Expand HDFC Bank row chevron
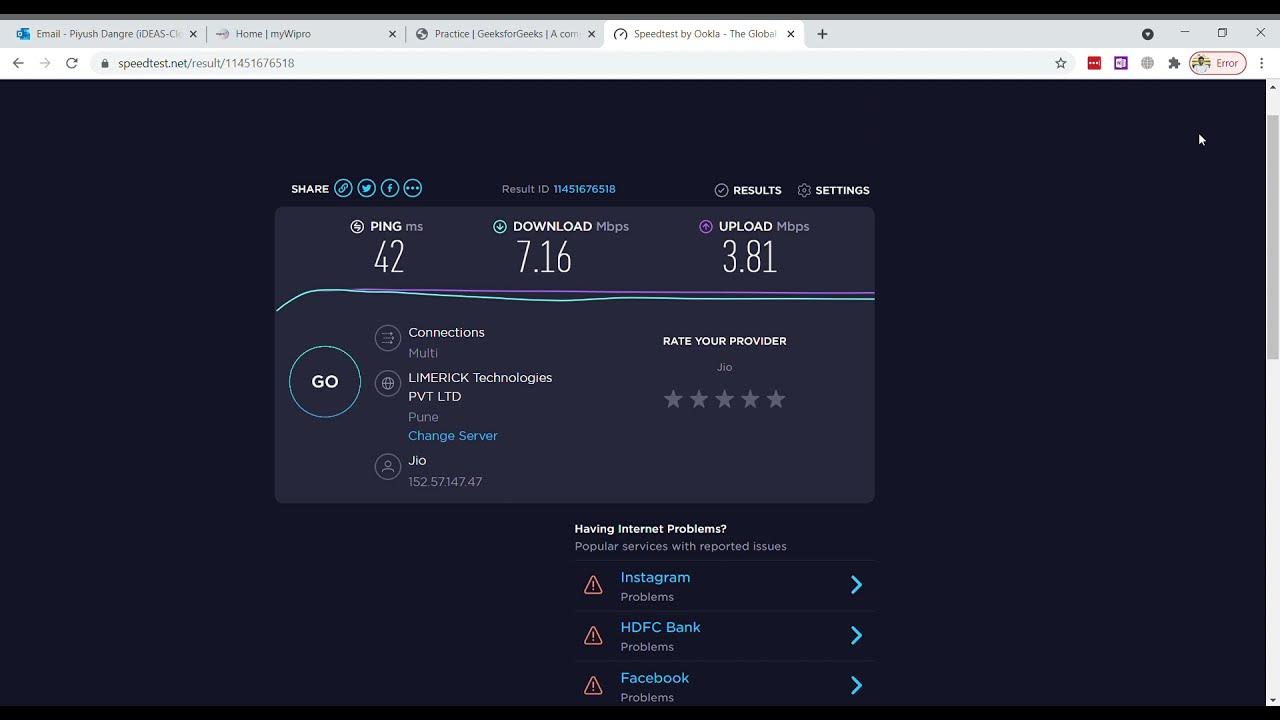 click(x=856, y=635)
